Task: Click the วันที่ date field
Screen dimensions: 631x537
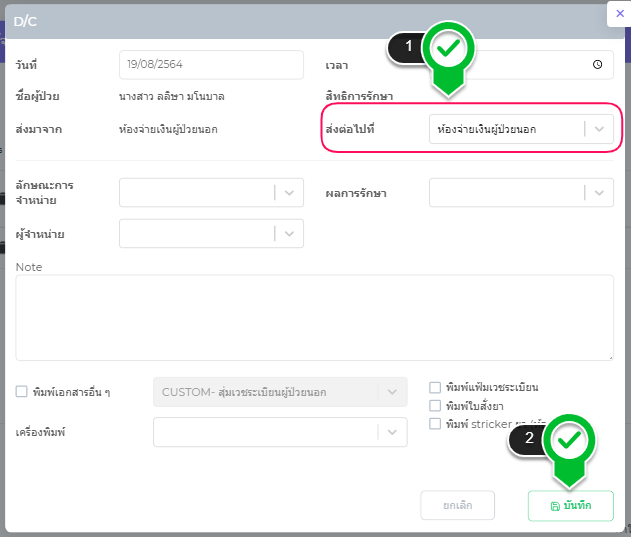Action: 210,65
